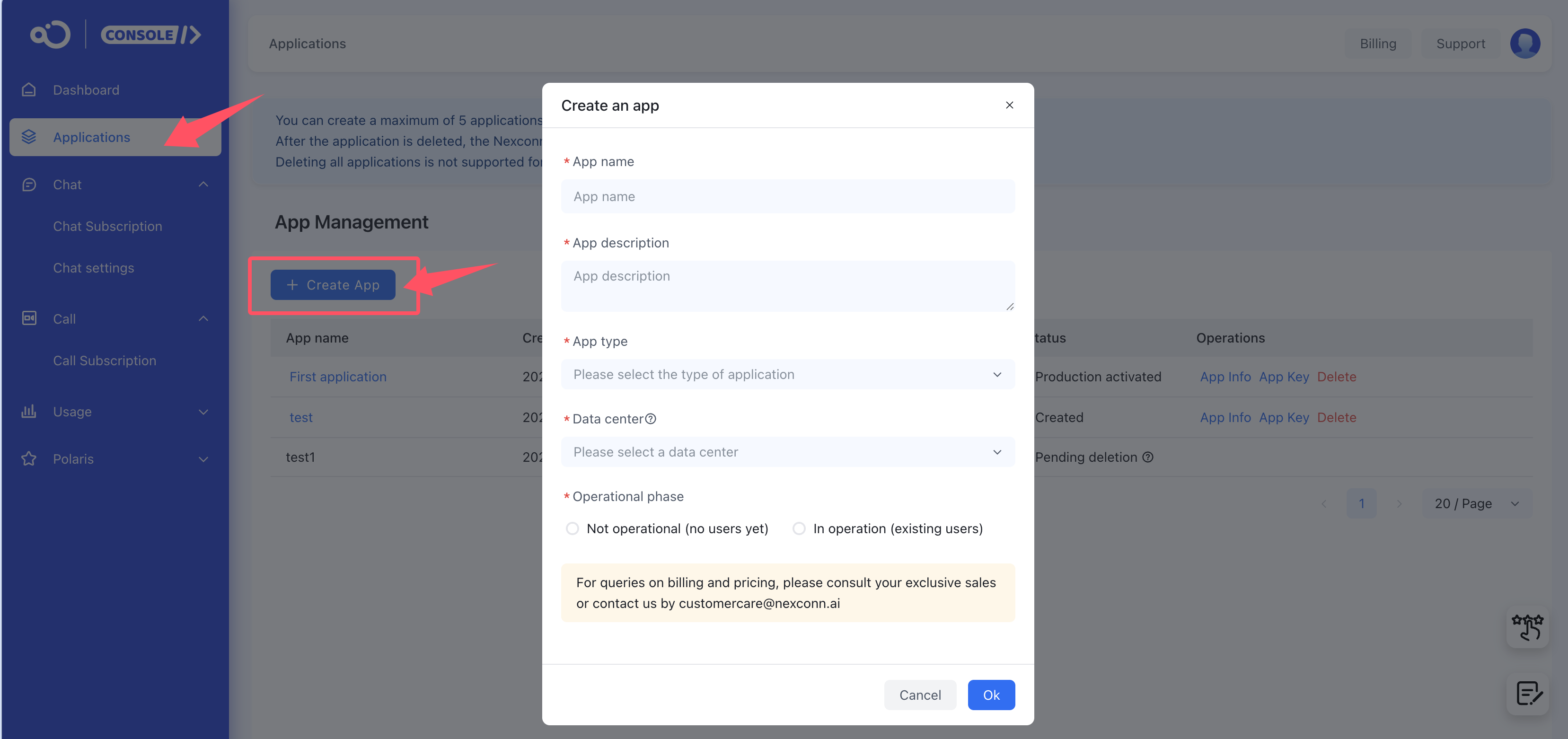Click the star rating floating icon
The width and height of the screenshot is (1568, 739).
1527,627
